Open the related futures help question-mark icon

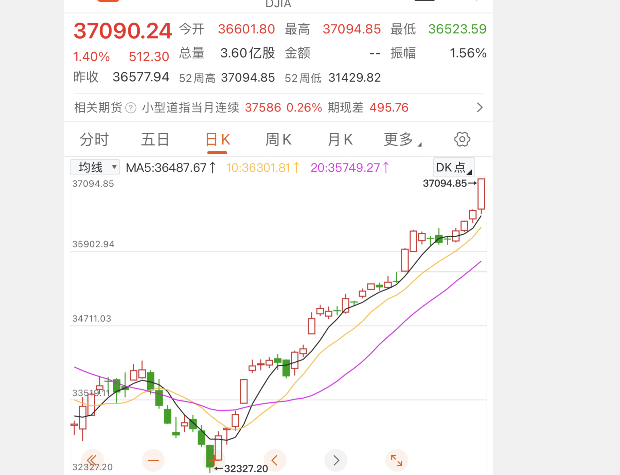[x=131, y=108]
